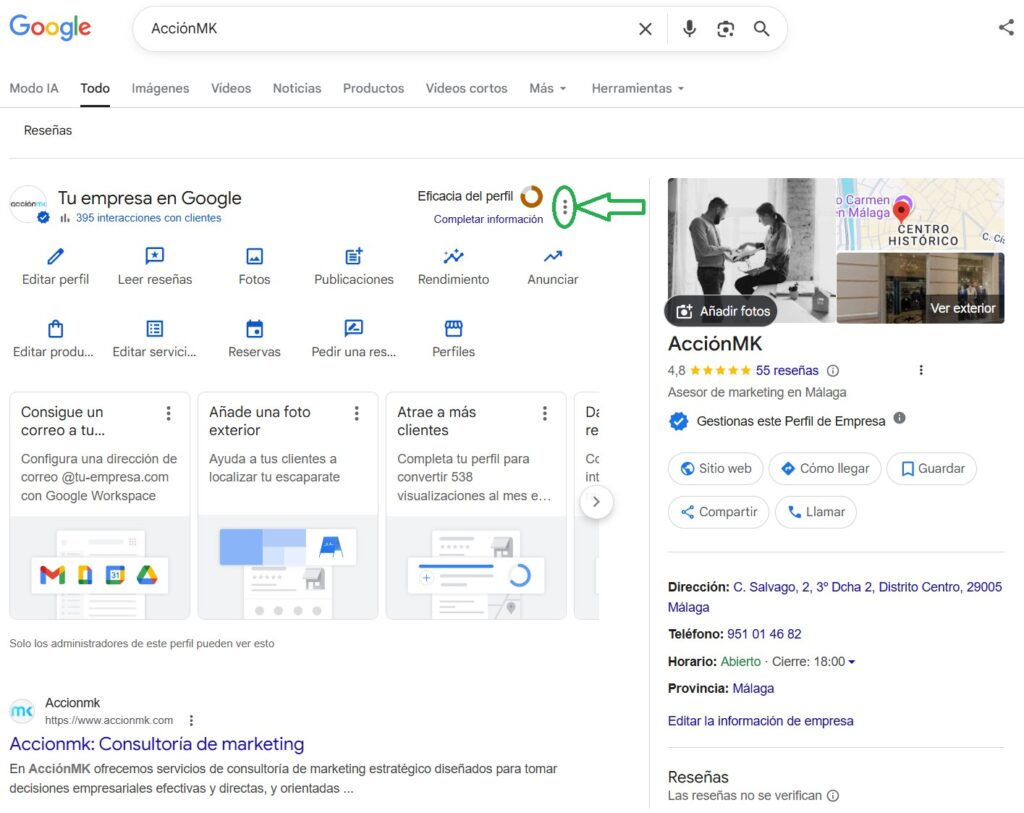Switch to the Imágenes tab
1024x813 pixels.
(160, 88)
